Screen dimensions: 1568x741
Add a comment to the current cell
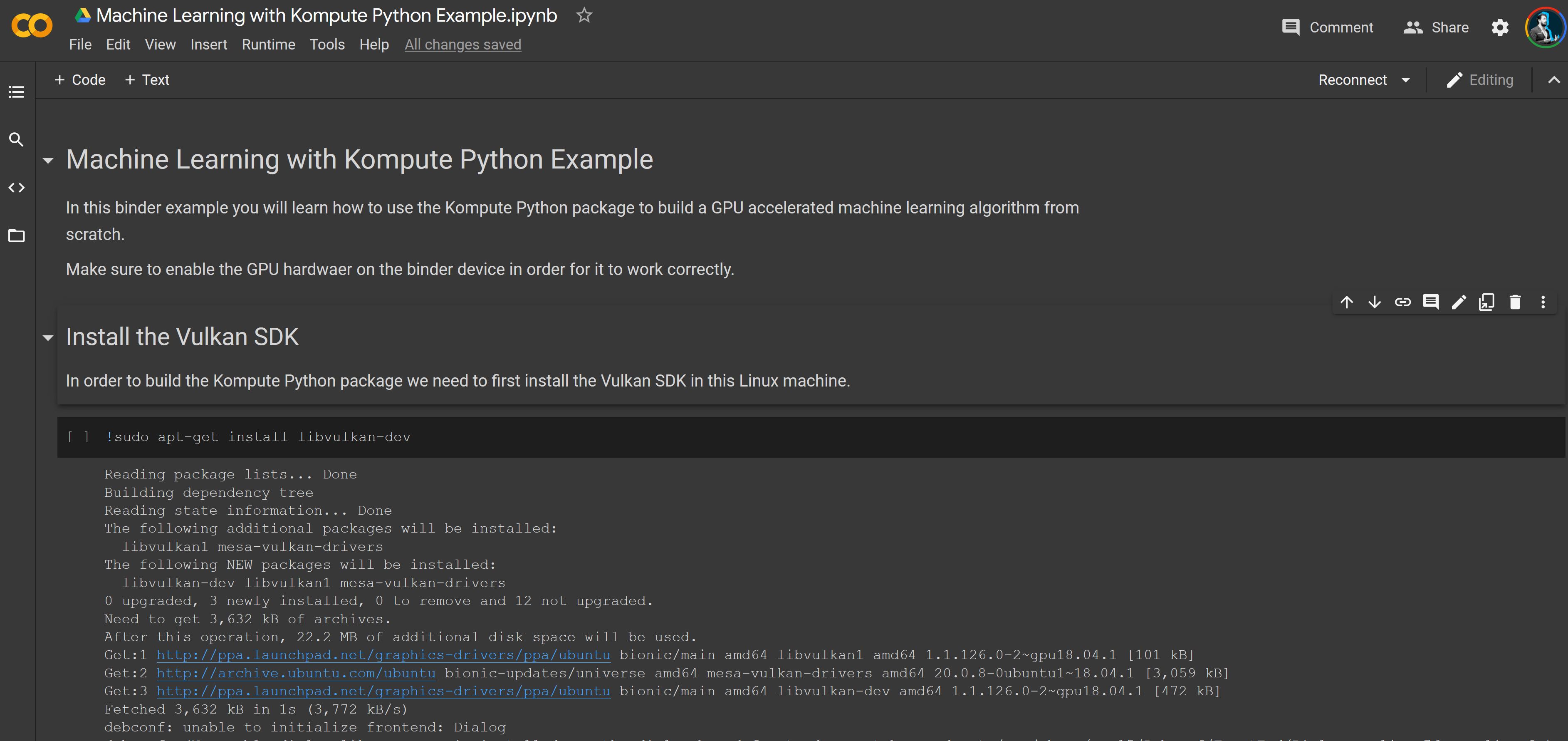point(1431,301)
